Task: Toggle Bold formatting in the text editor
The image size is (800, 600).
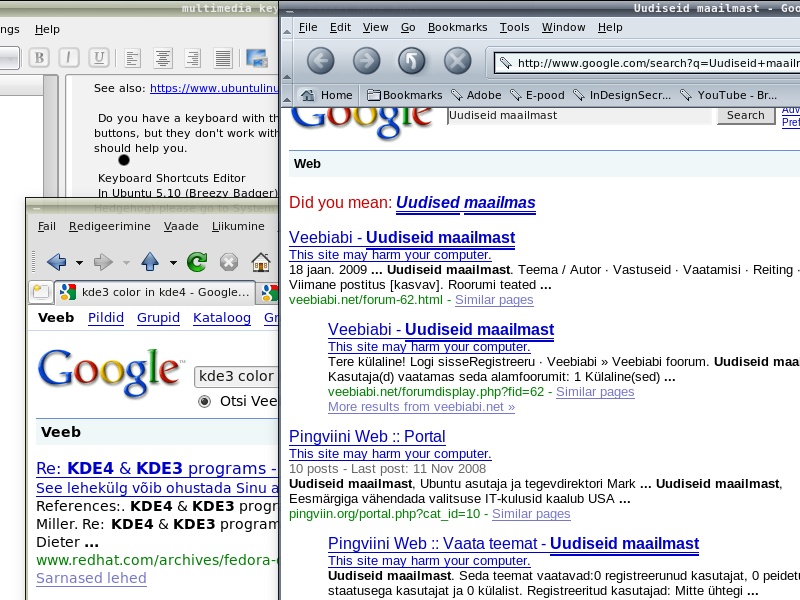Action: pos(39,57)
